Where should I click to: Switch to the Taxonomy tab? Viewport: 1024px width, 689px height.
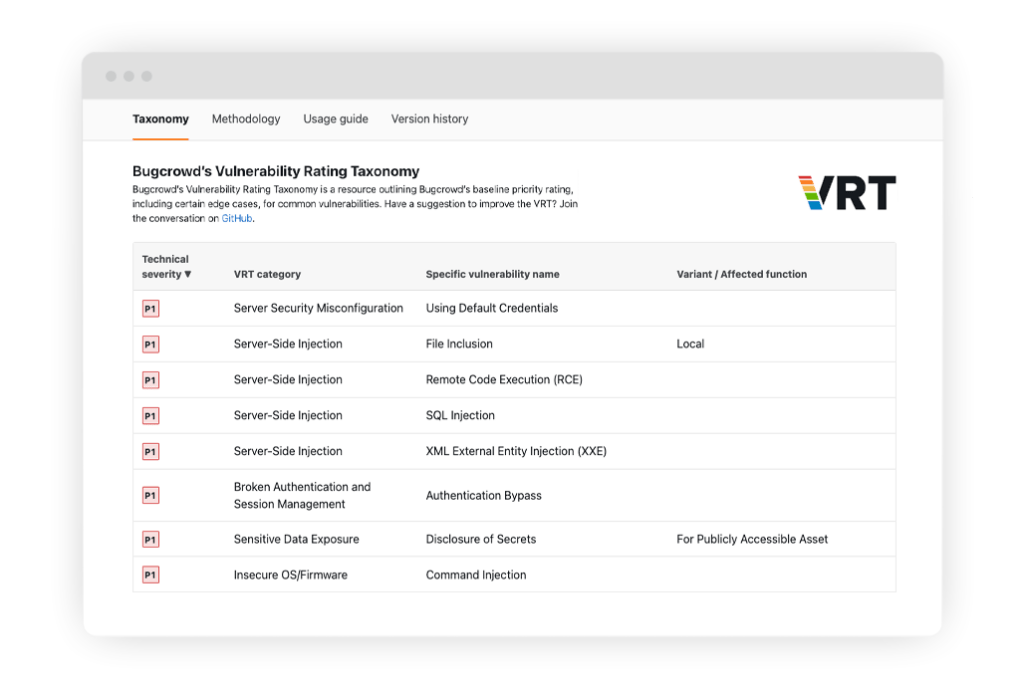tap(160, 119)
